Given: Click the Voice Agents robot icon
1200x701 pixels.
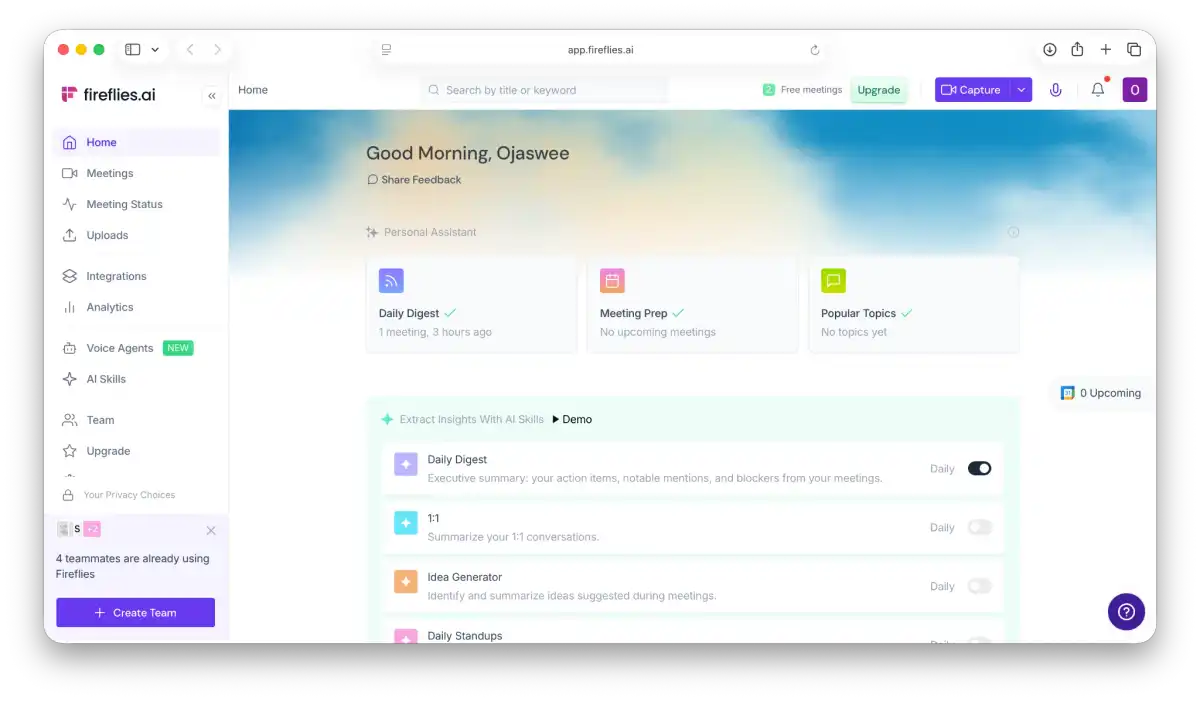Looking at the screenshot, I should 69,348.
